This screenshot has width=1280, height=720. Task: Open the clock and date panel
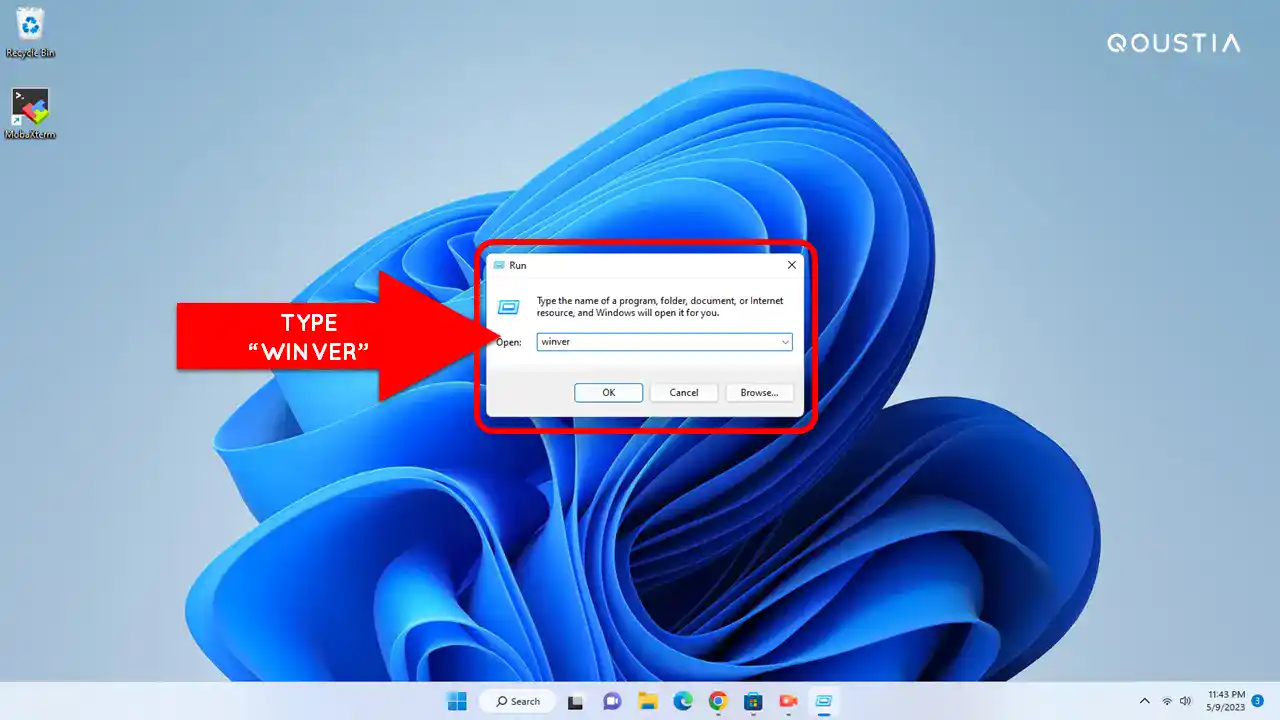pos(1225,701)
